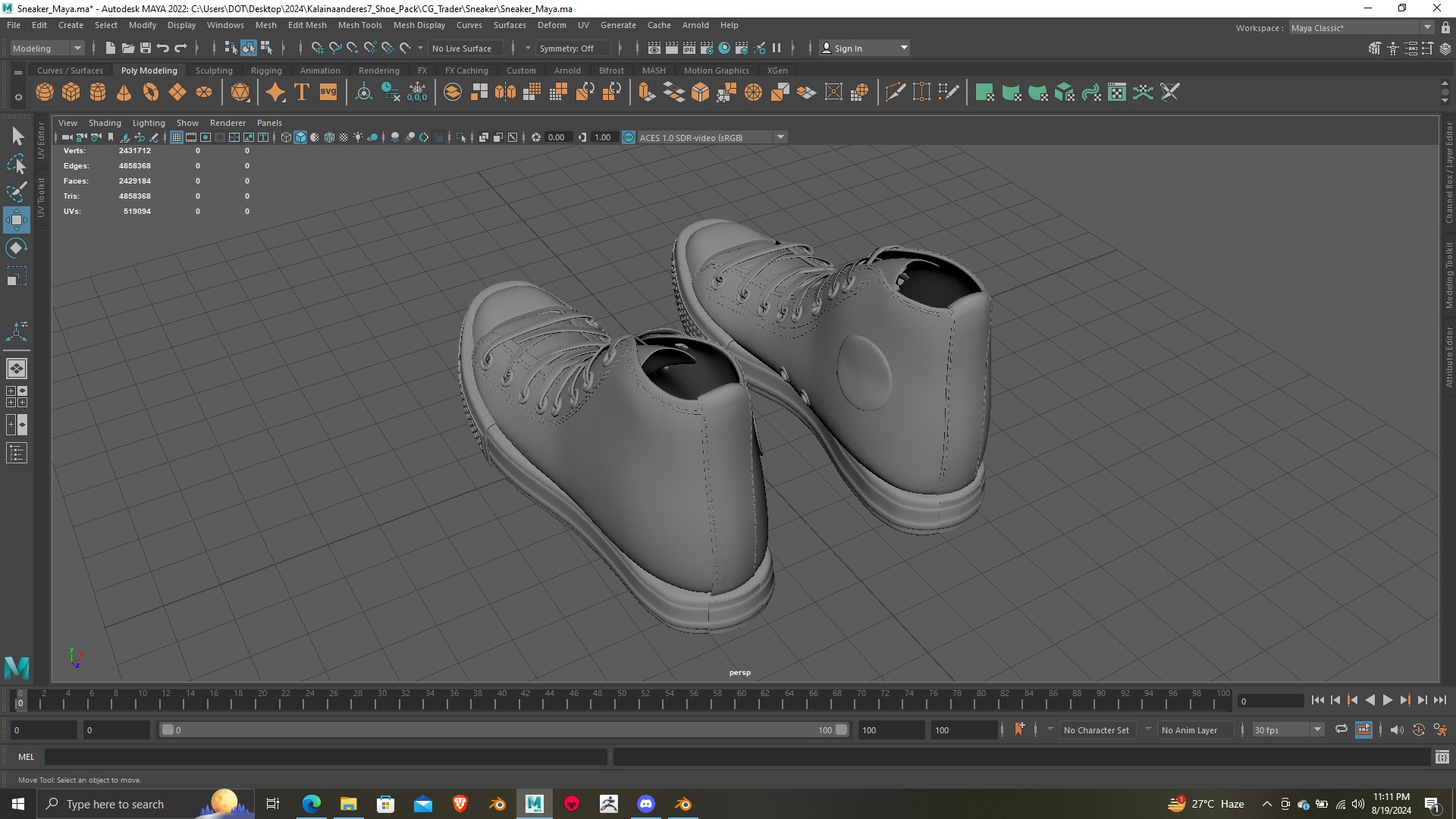Screen dimensions: 1456x819
Task: Click the SVG import shelf icon
Action: coord(328,93)
